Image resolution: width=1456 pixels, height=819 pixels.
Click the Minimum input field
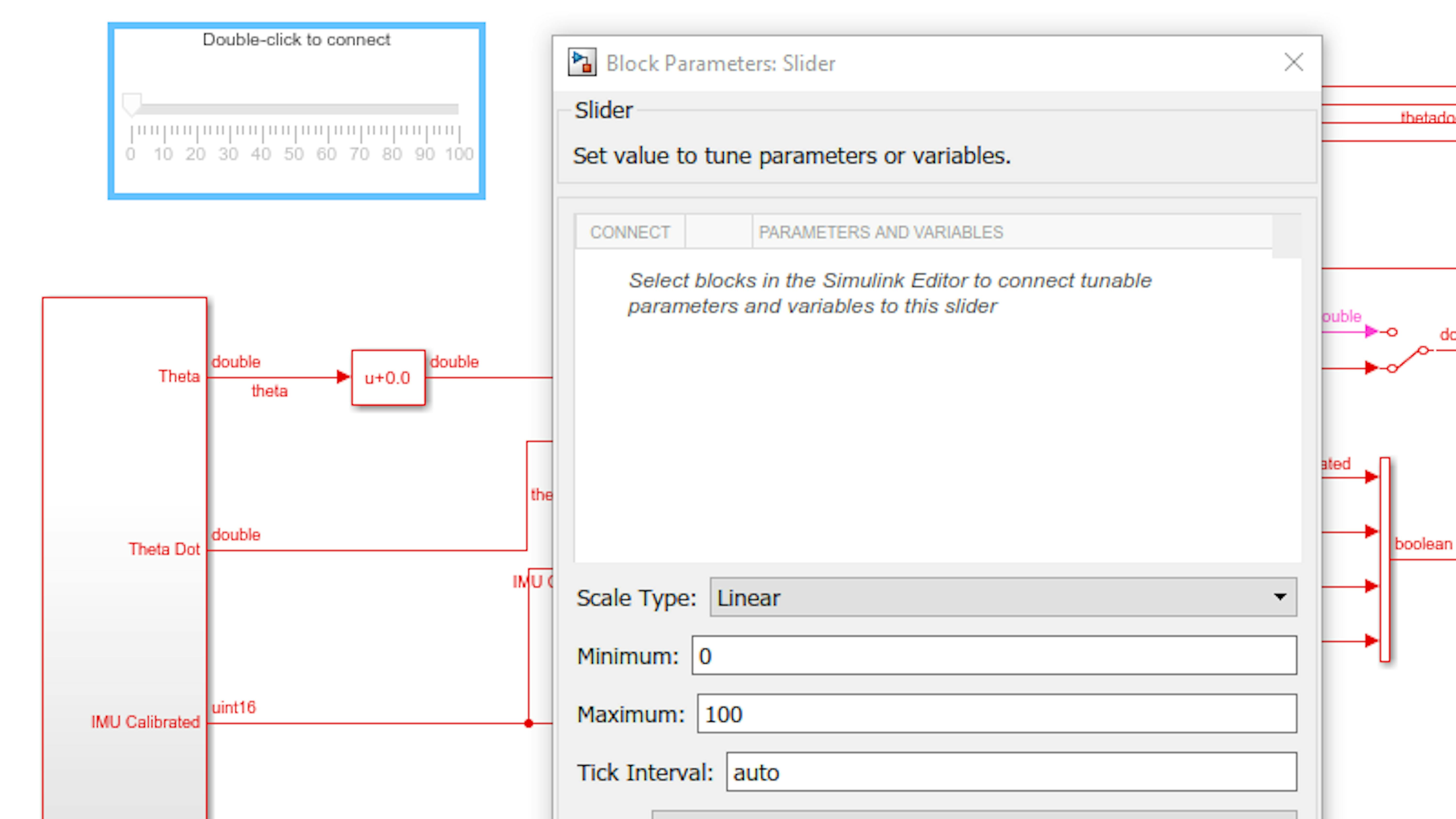[x=994, y=656]
